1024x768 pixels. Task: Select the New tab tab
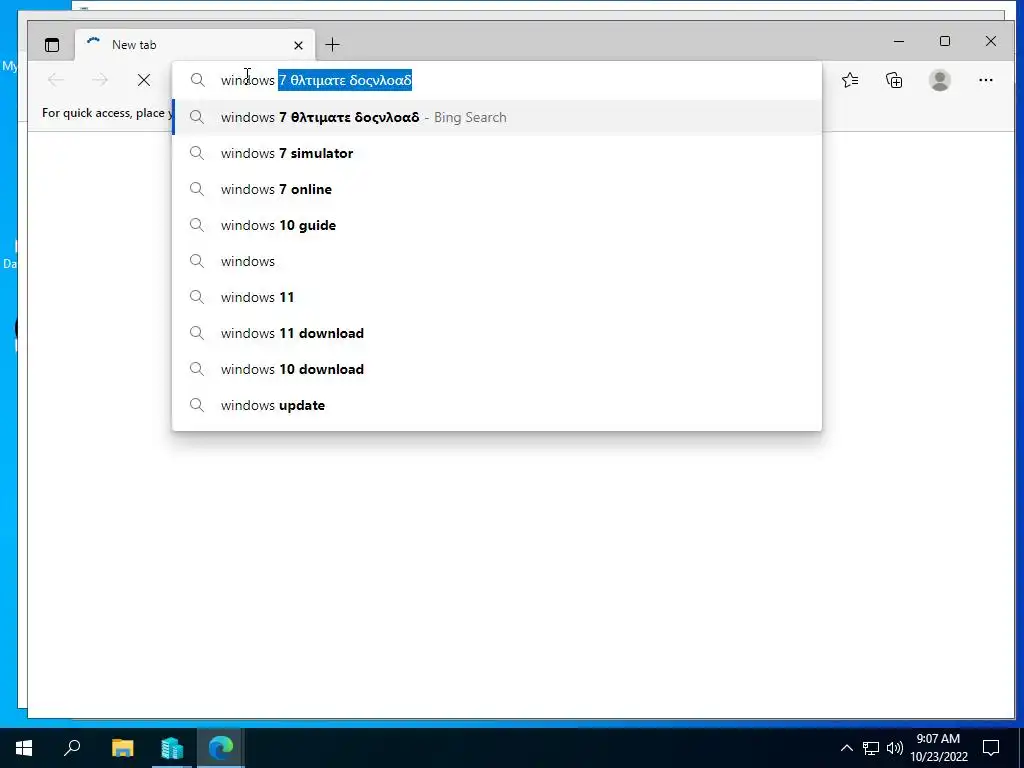click(195, 45)
